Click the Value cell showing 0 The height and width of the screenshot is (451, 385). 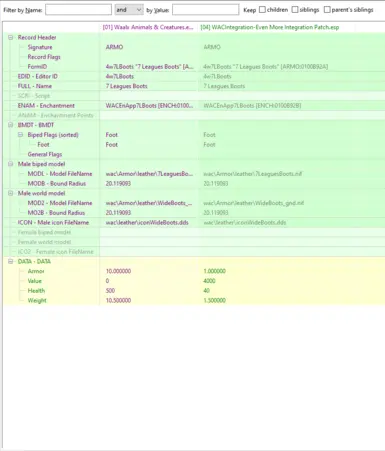[107, 281]
